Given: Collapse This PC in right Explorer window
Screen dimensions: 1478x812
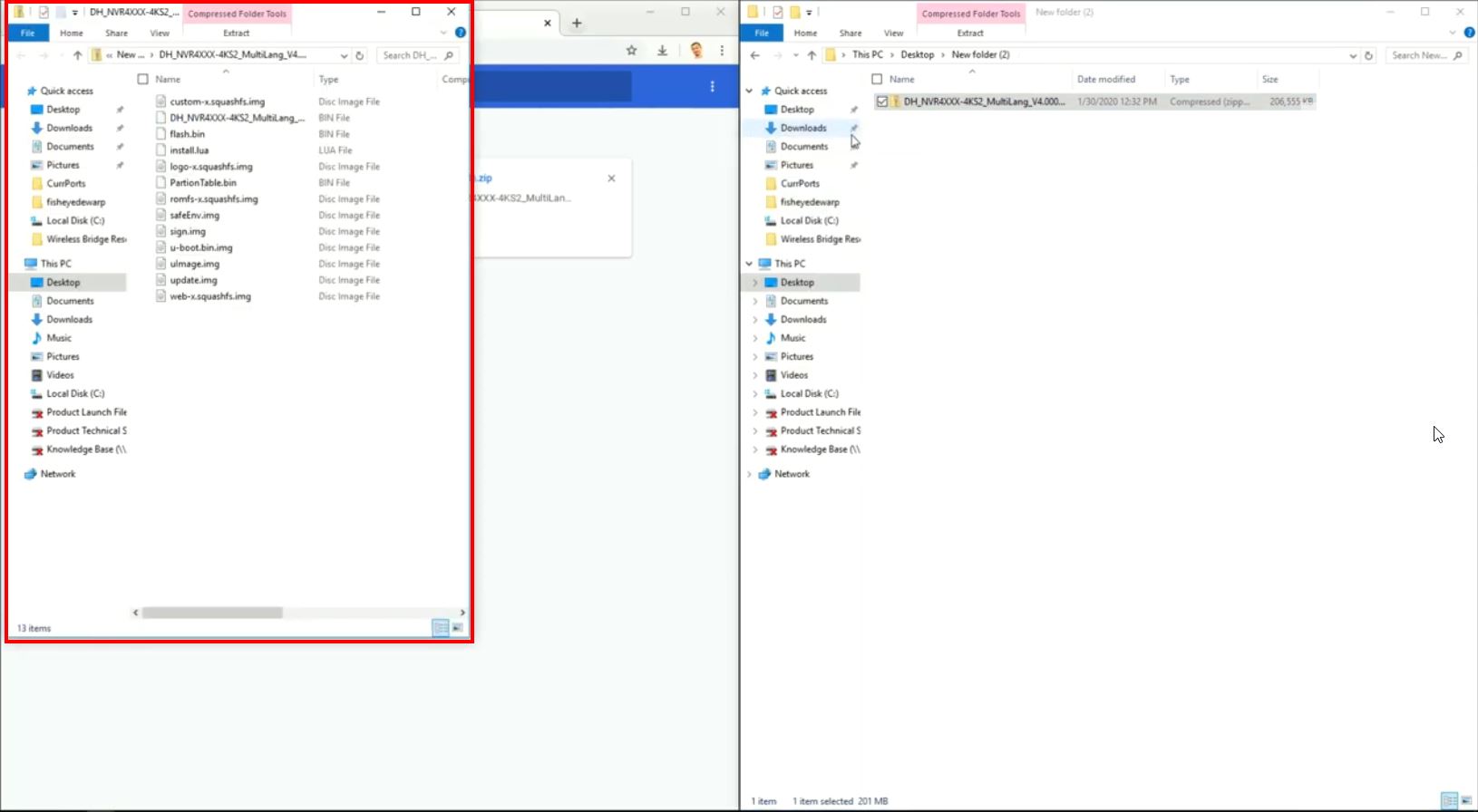Looking at the screenshot, I should click(x=750, y=264).
